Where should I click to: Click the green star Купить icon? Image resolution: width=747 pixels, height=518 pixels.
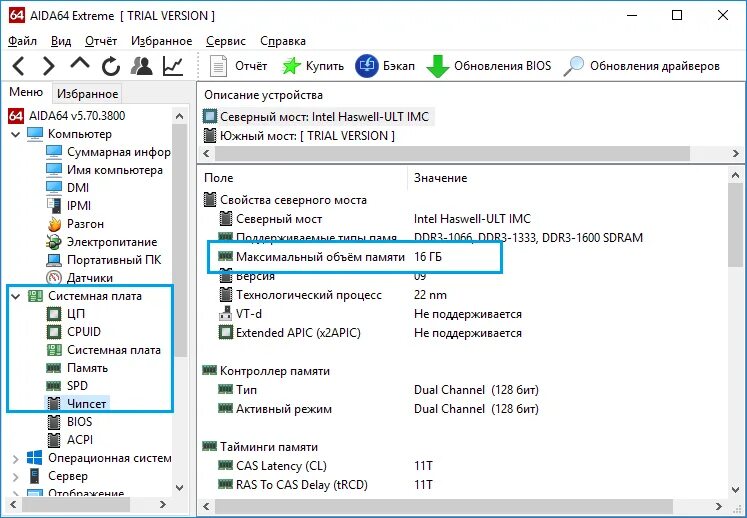[291, 66]
